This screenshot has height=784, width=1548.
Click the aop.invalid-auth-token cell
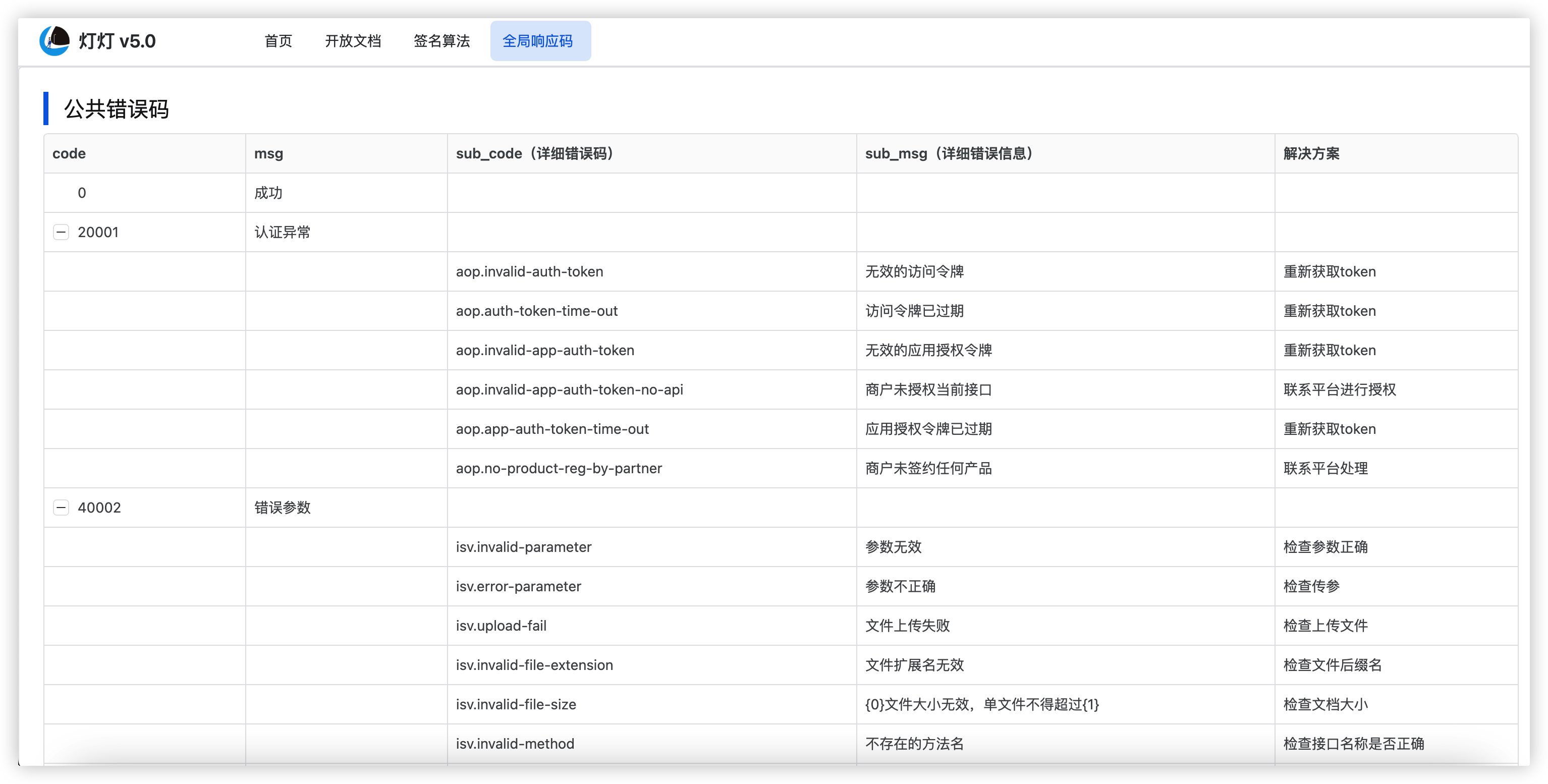click(x=529, y=271)
